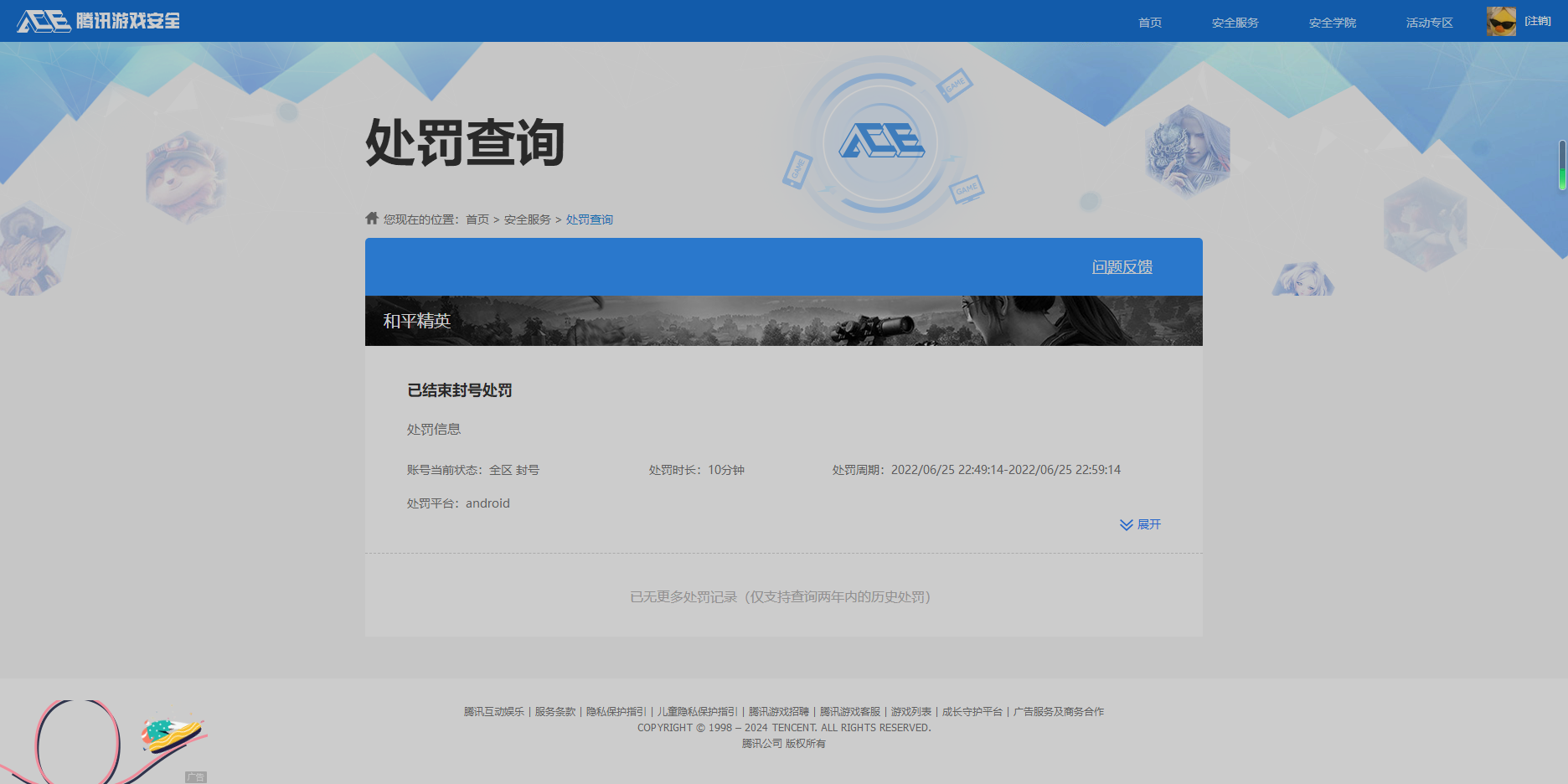Open 活动专区 navigation menu

click(x=1430, y=23)
